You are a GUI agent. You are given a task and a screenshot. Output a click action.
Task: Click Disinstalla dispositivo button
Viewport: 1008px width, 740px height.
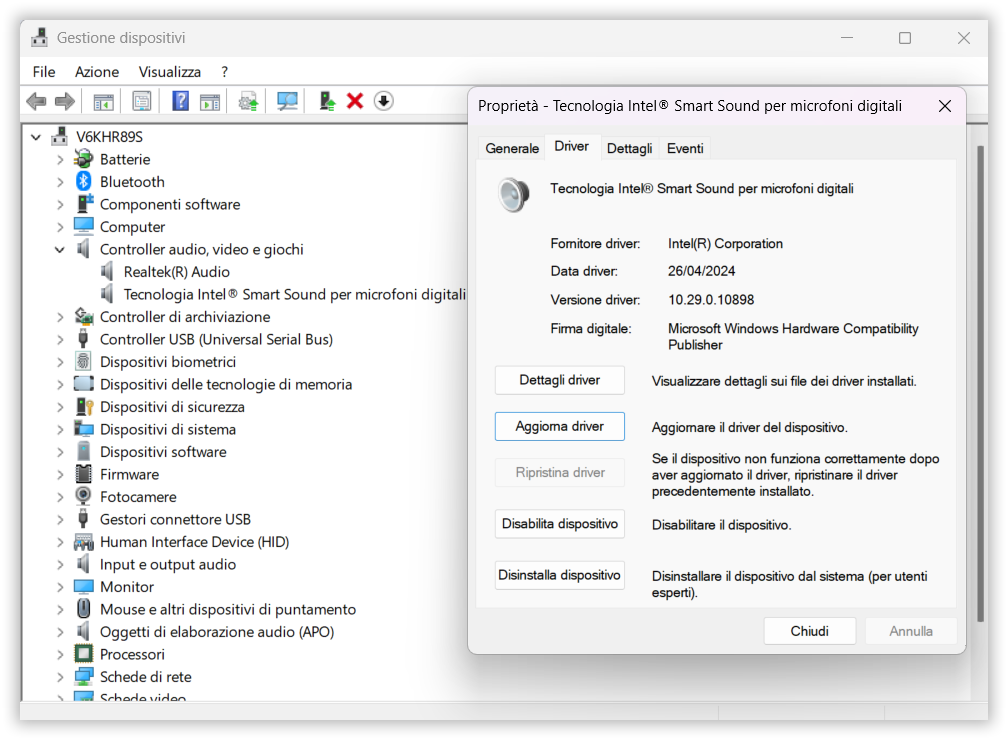click(x=559, y=575)
